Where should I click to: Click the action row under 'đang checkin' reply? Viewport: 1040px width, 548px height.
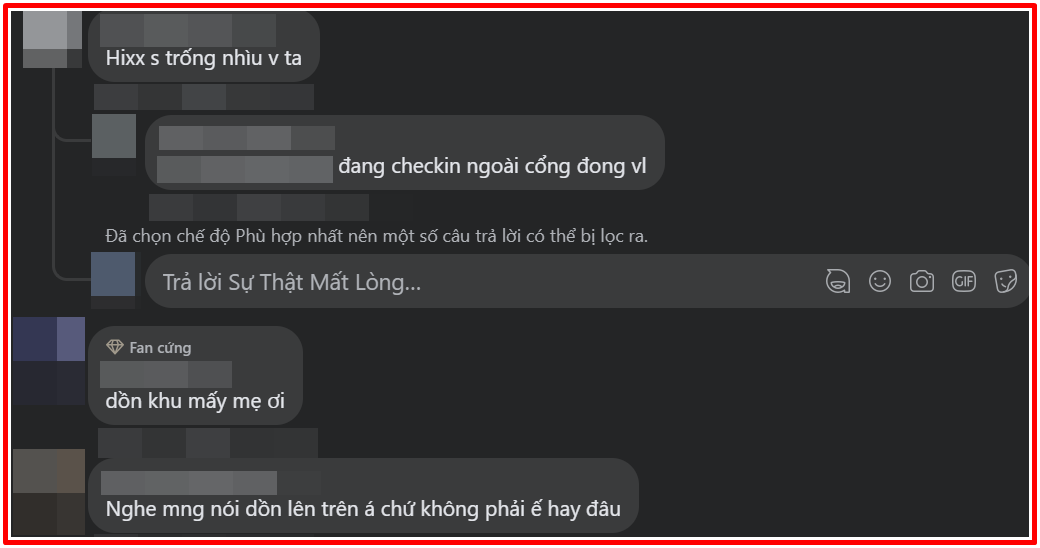(259, 207)
